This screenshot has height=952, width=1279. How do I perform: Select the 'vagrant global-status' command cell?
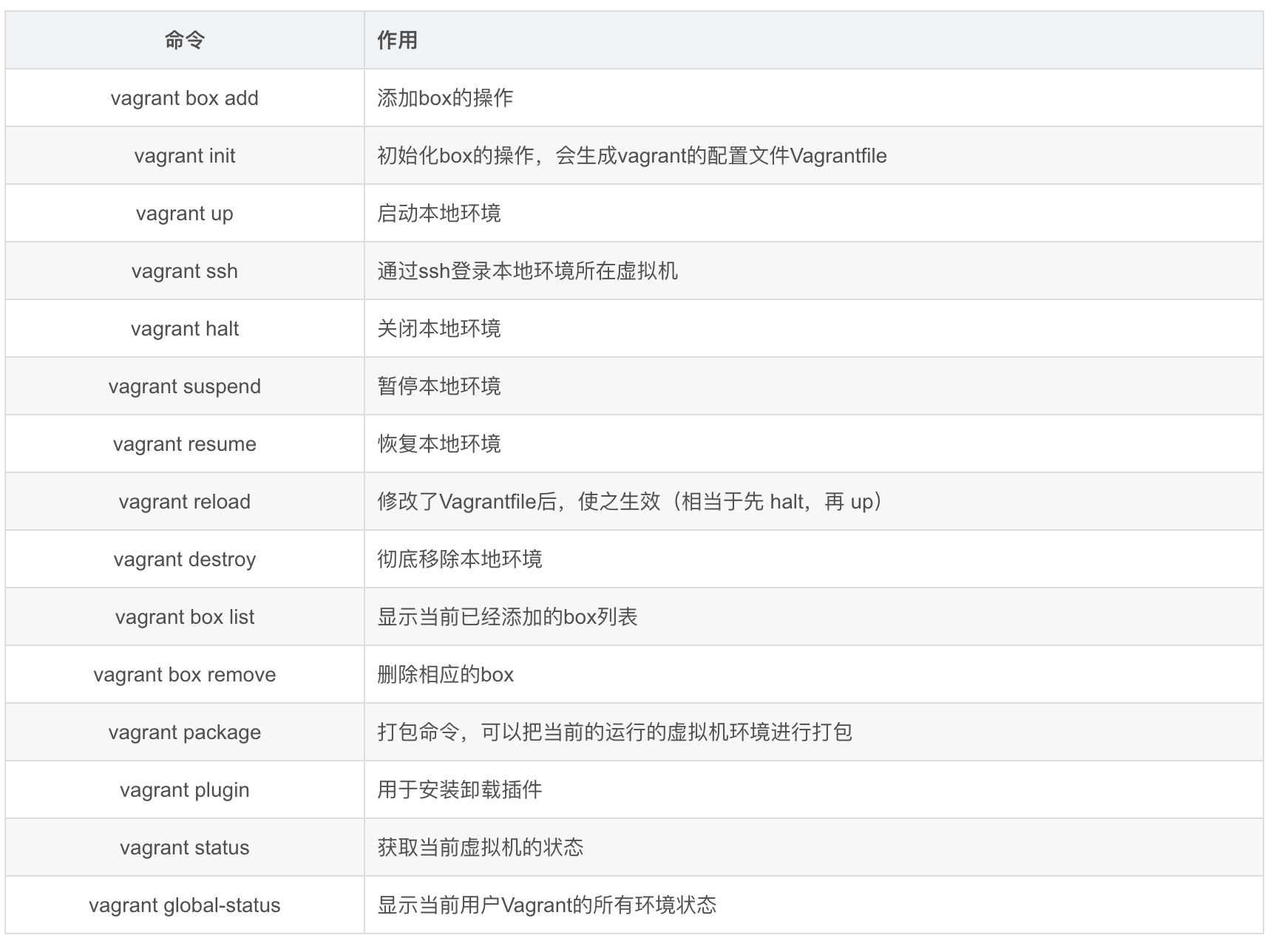pyautogui.click(x=184, y=905)
